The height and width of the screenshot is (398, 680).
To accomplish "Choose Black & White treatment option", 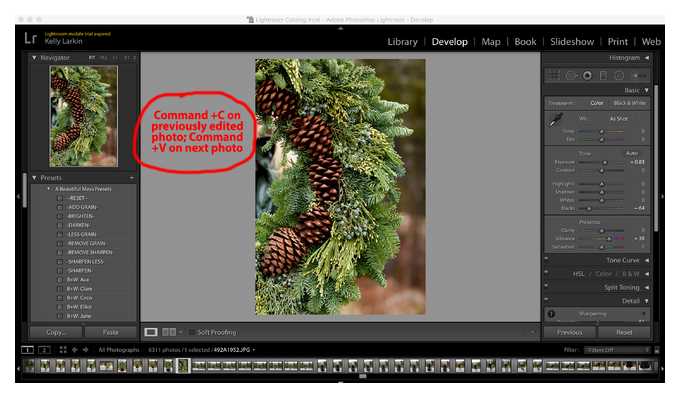I will point(630,103).
